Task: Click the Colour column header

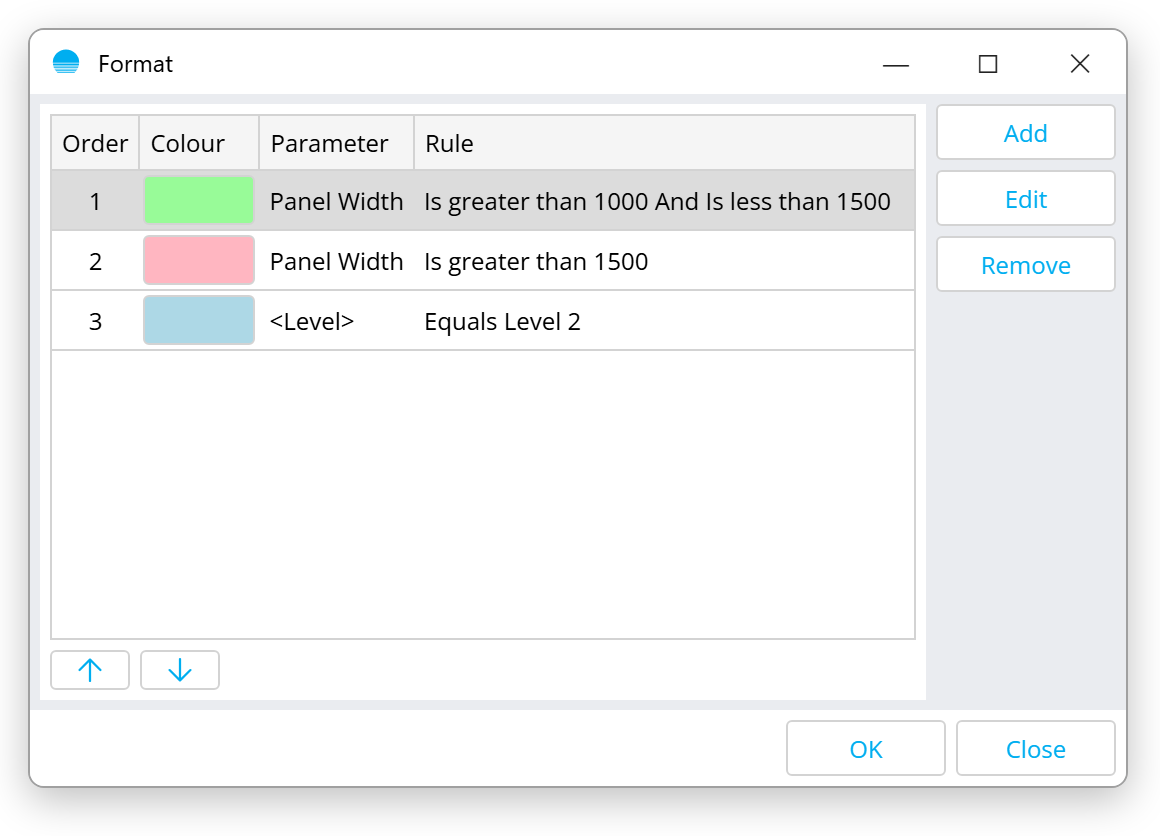Action: tap(199, 143)
